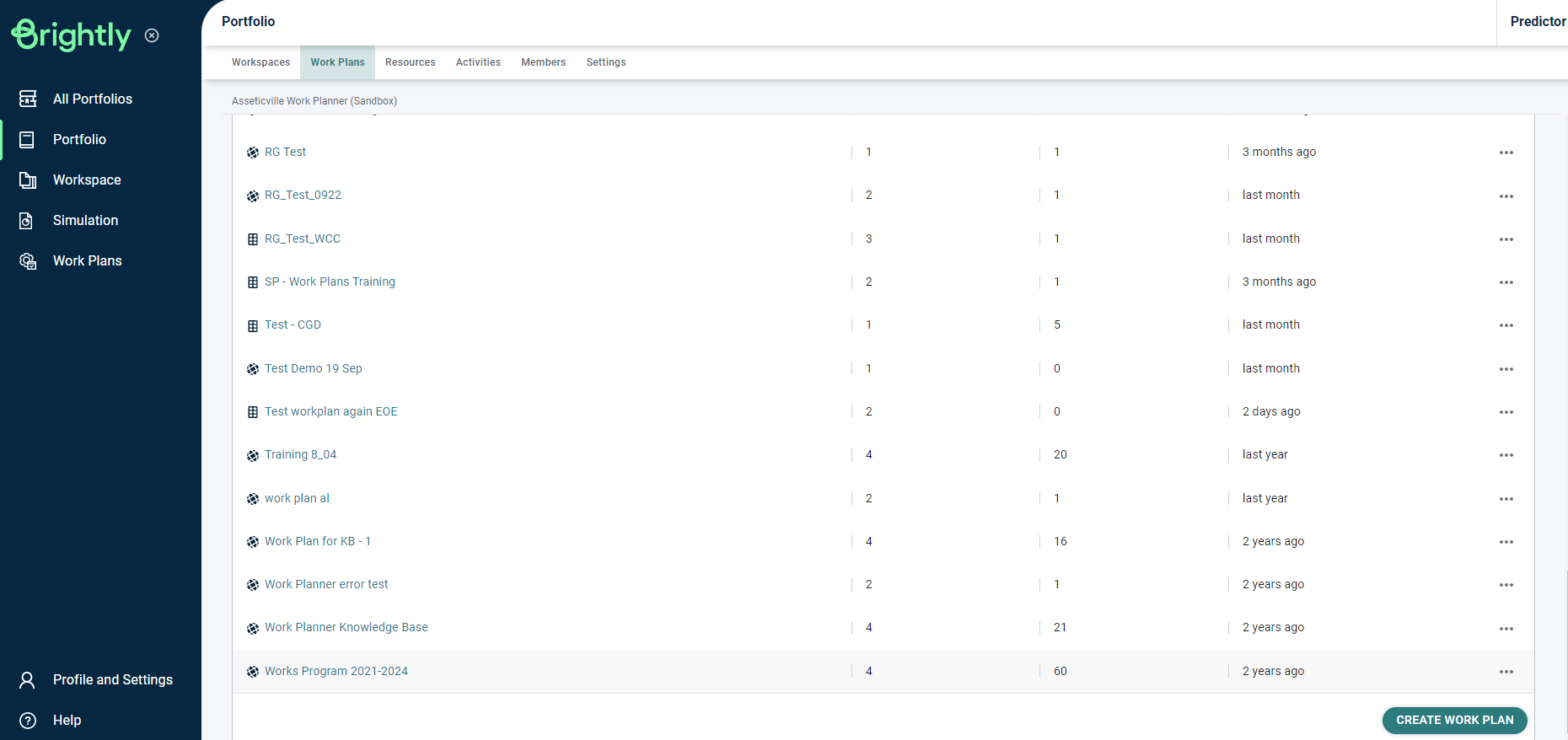Click the icon beside Work Planner error test
Screen dimensions: 1568x740
(x=253, y=585)
